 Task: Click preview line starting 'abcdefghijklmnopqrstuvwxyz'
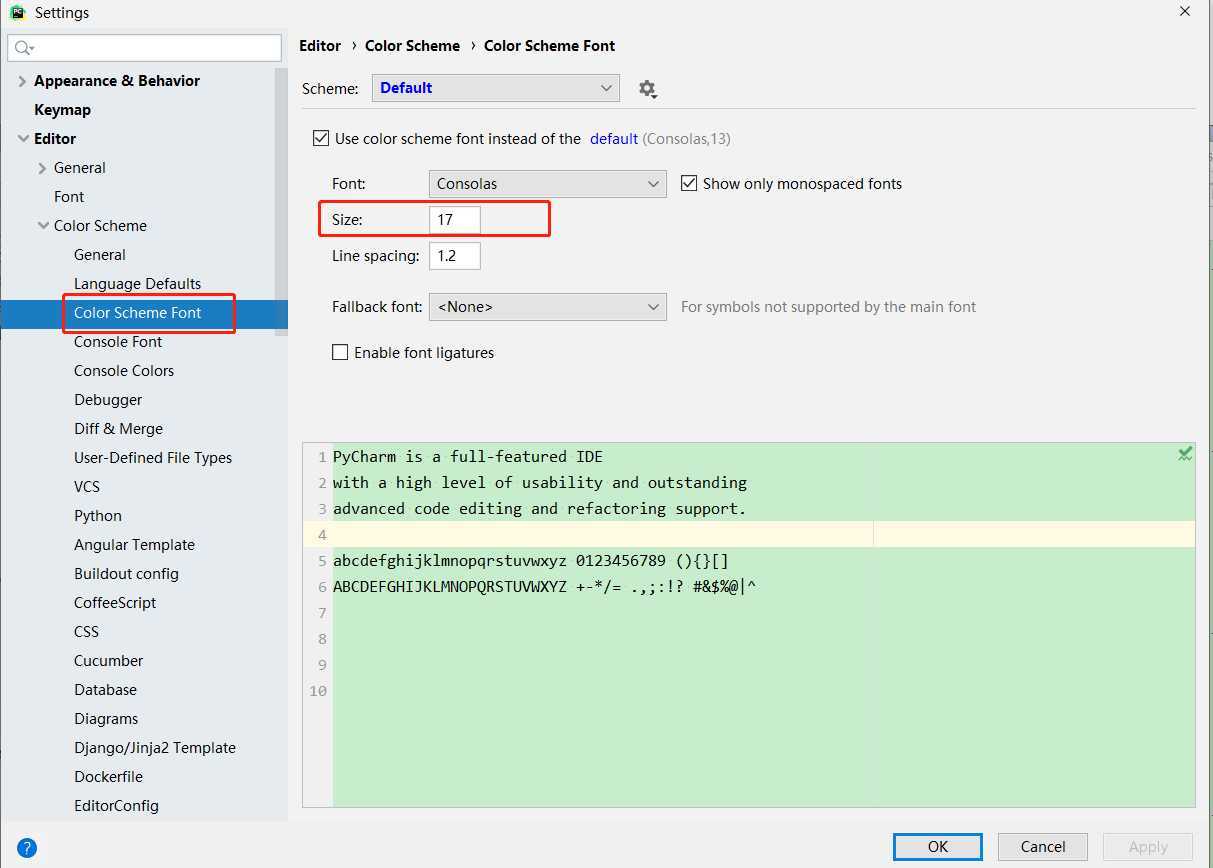tap(531, 561)
